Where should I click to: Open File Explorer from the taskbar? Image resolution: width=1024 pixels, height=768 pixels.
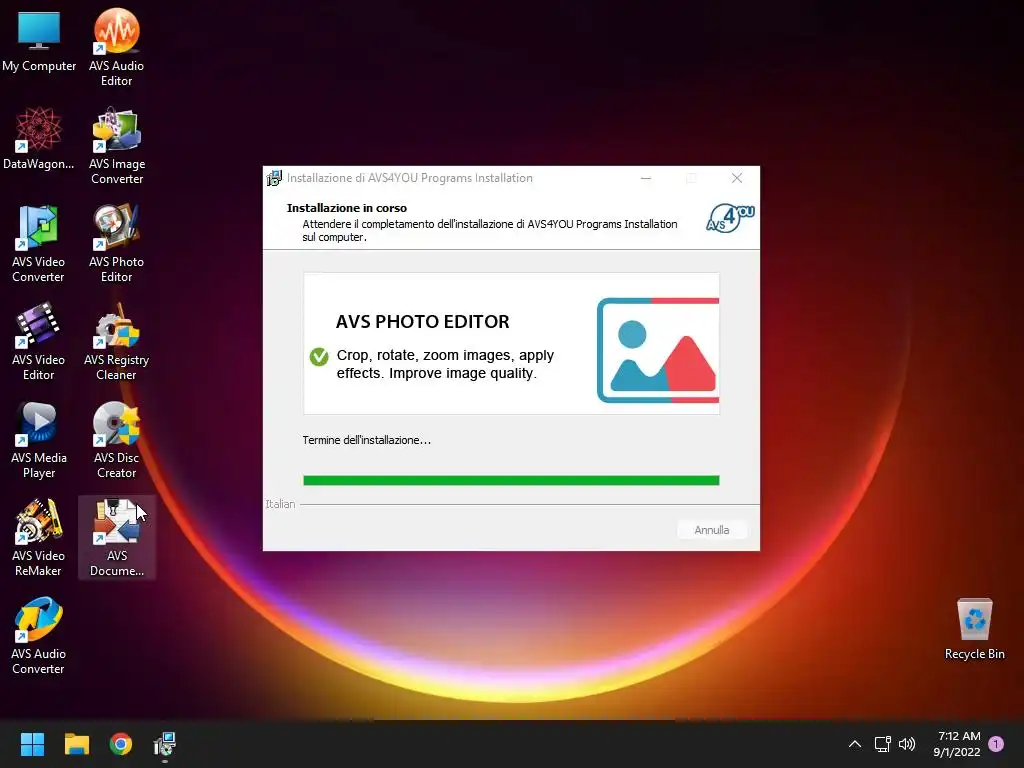pos(76,744)
